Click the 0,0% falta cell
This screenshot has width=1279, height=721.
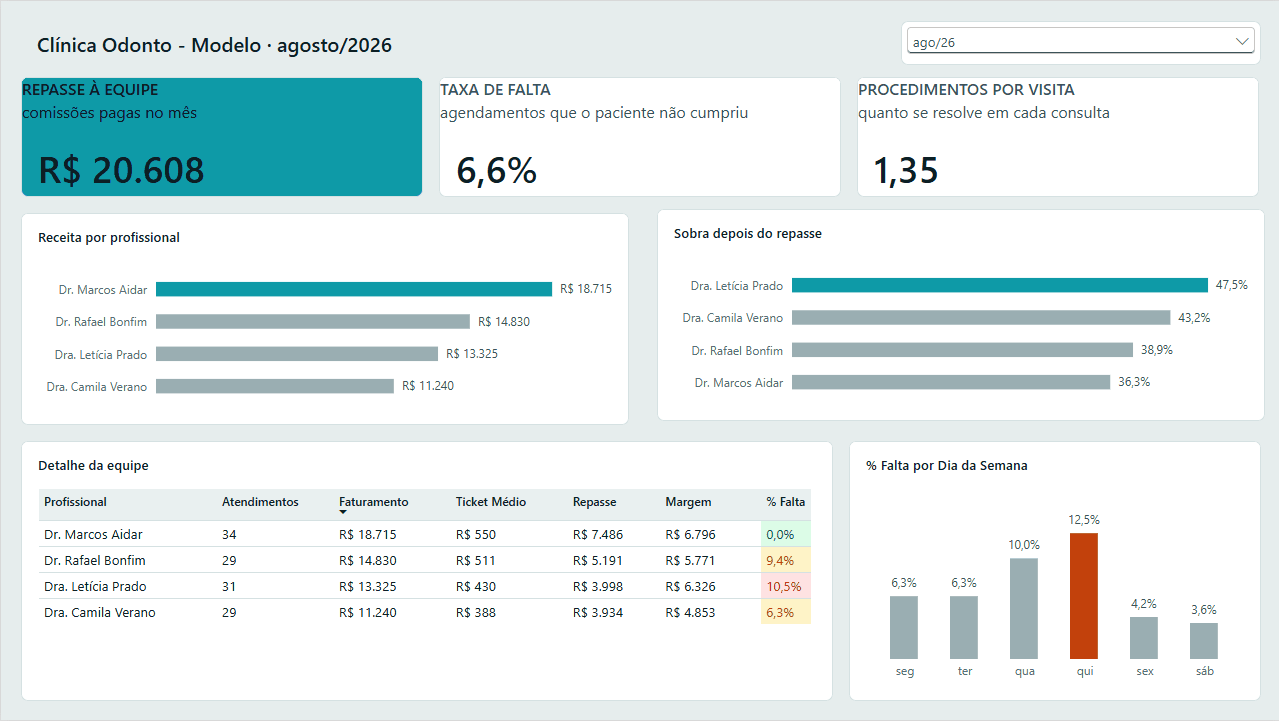point(785,535)
